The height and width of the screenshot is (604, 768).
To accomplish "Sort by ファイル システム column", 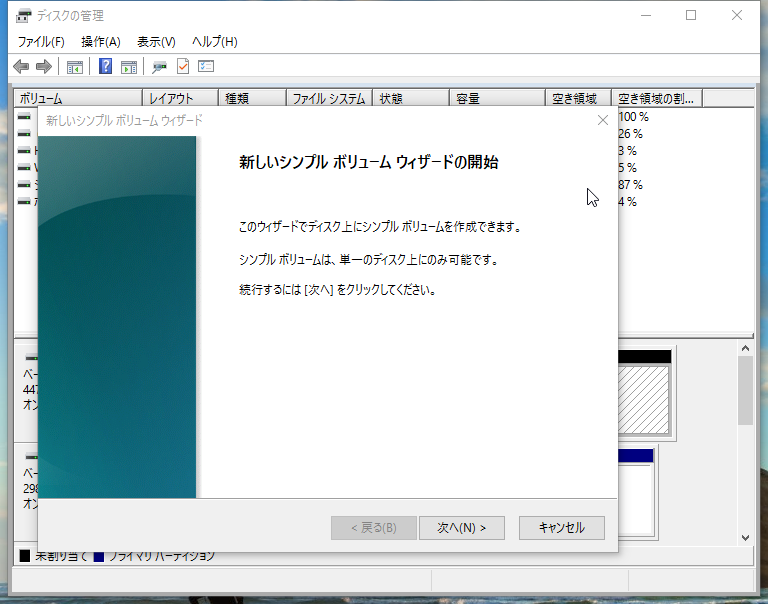I will tap(329, 98).
